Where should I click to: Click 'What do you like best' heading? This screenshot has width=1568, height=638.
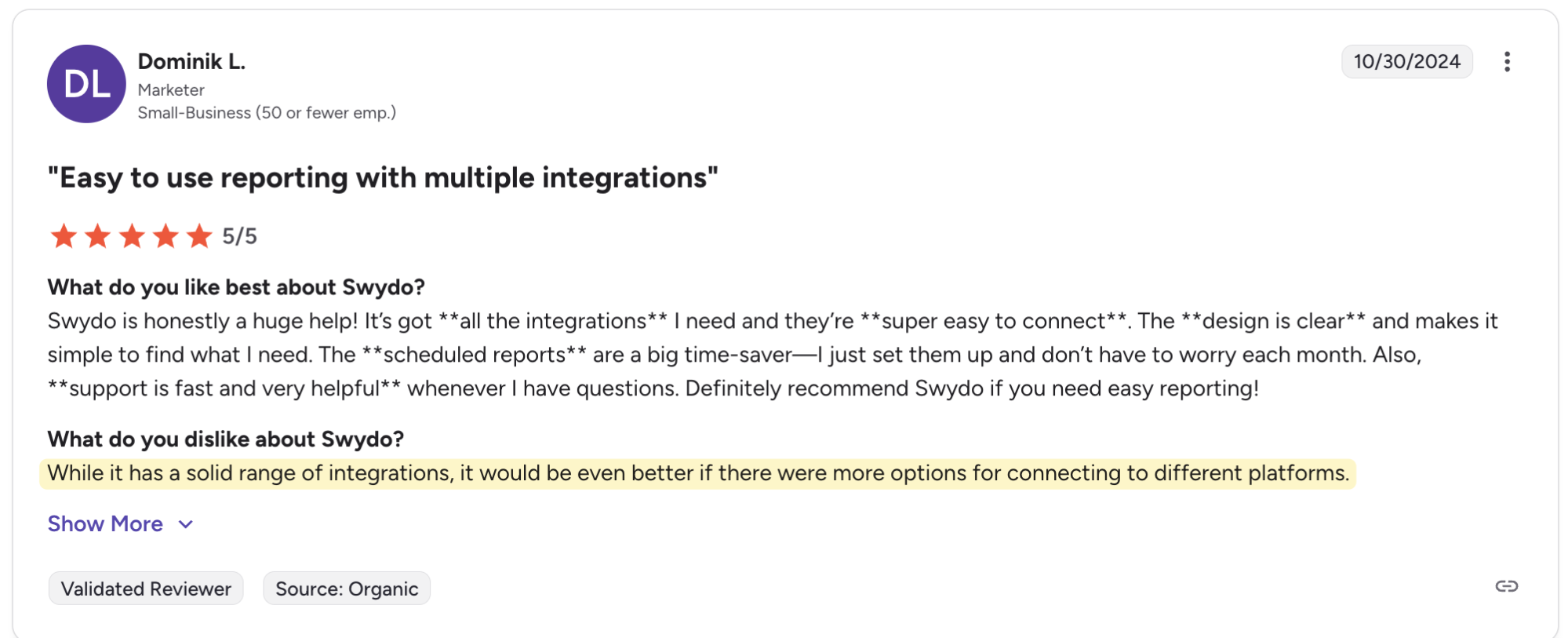pos(236,287)
